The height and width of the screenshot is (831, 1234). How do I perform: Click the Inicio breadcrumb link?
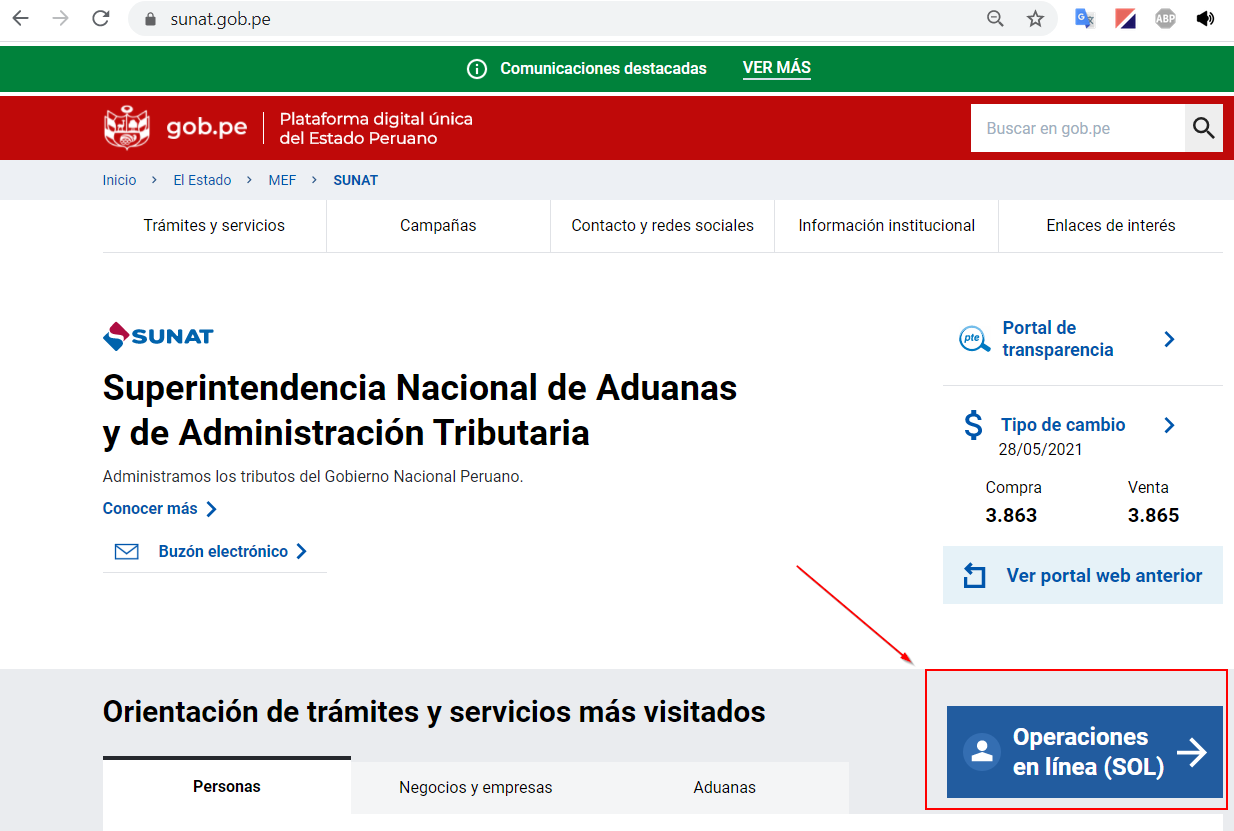point(119,180)
